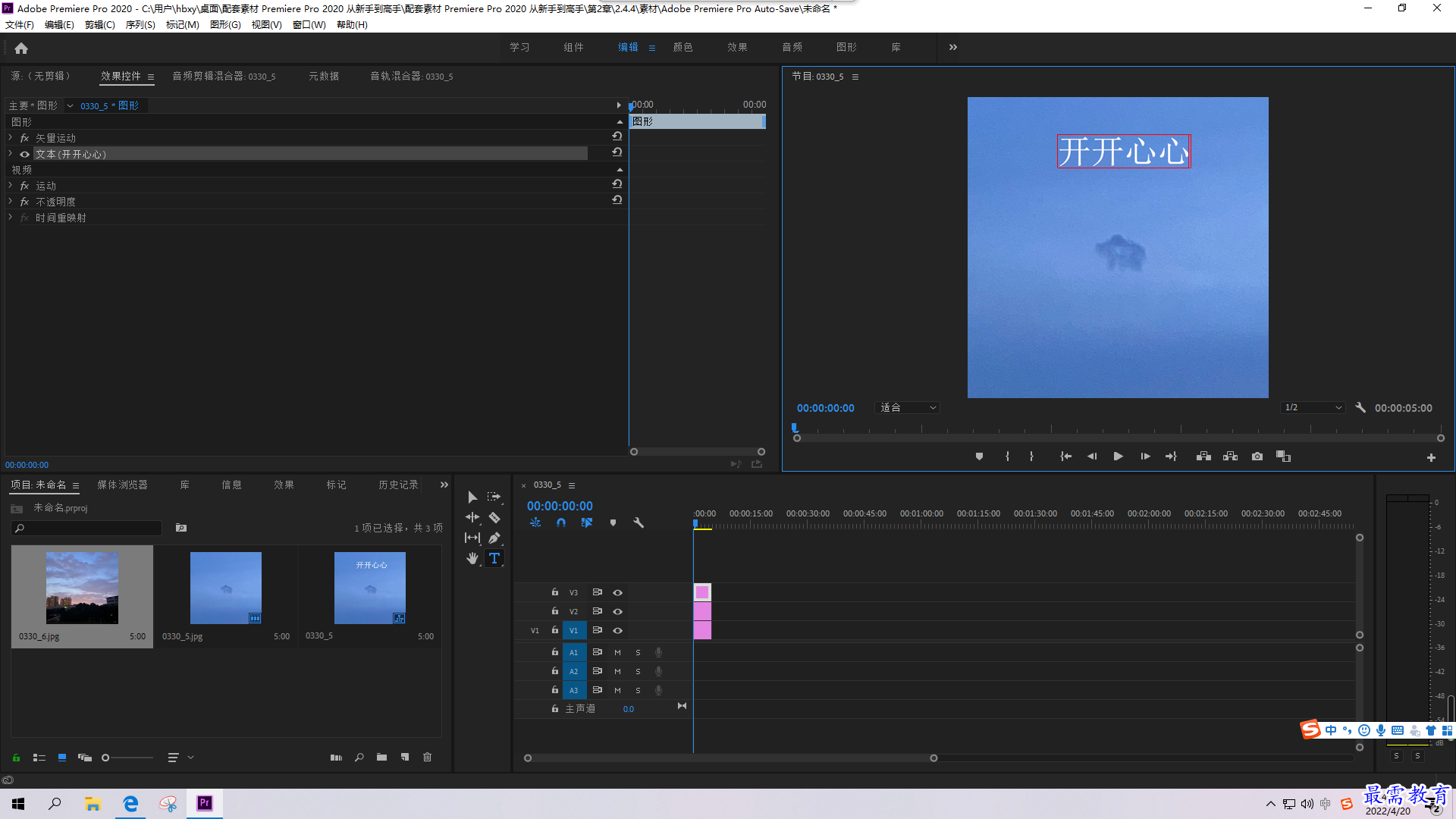The width and height of the screenshot is (1456, 819).
Task: Show more workspaces with double chevron
Action: pos(953,47)
